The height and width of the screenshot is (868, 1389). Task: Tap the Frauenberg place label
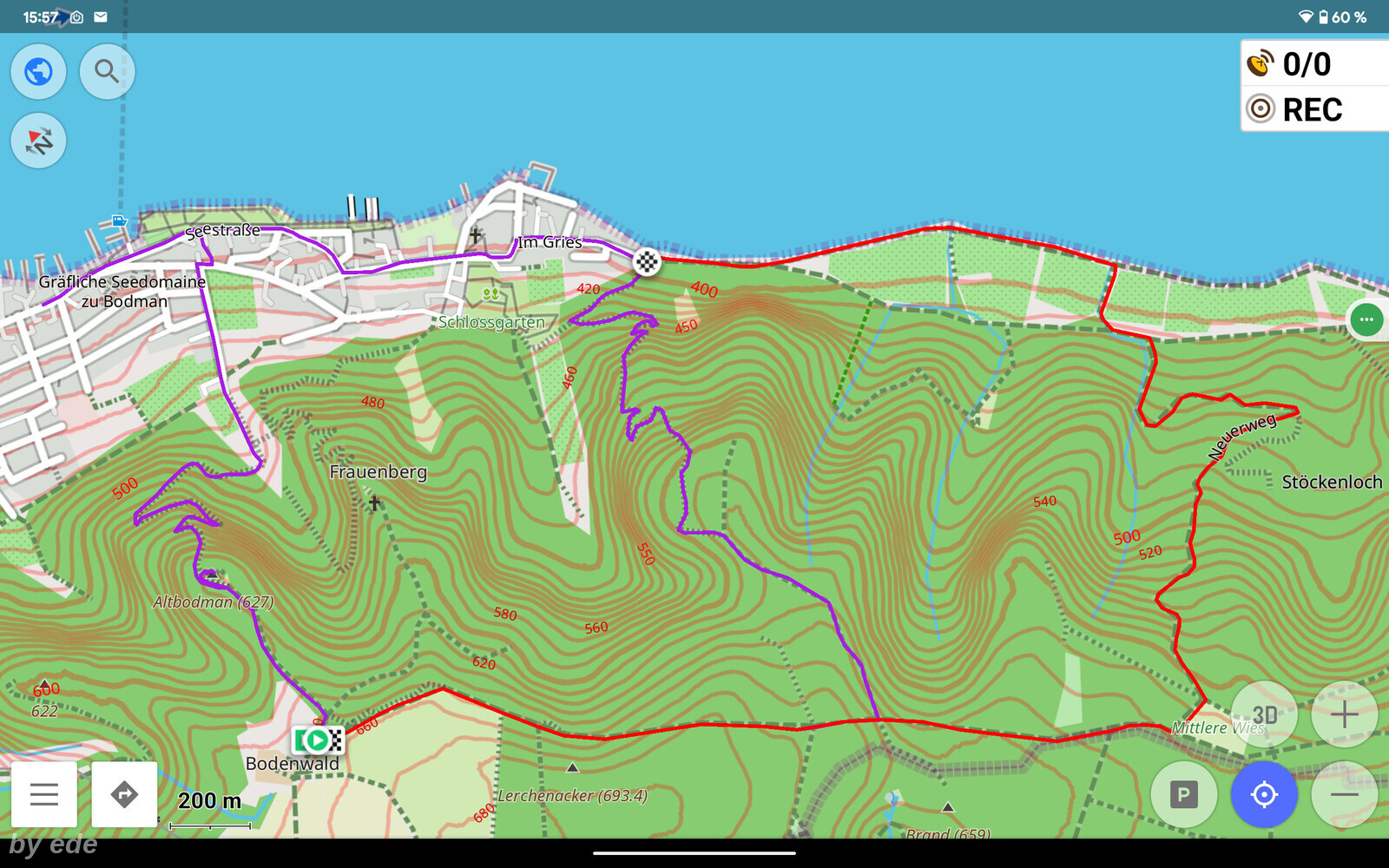tap(378, 472)
